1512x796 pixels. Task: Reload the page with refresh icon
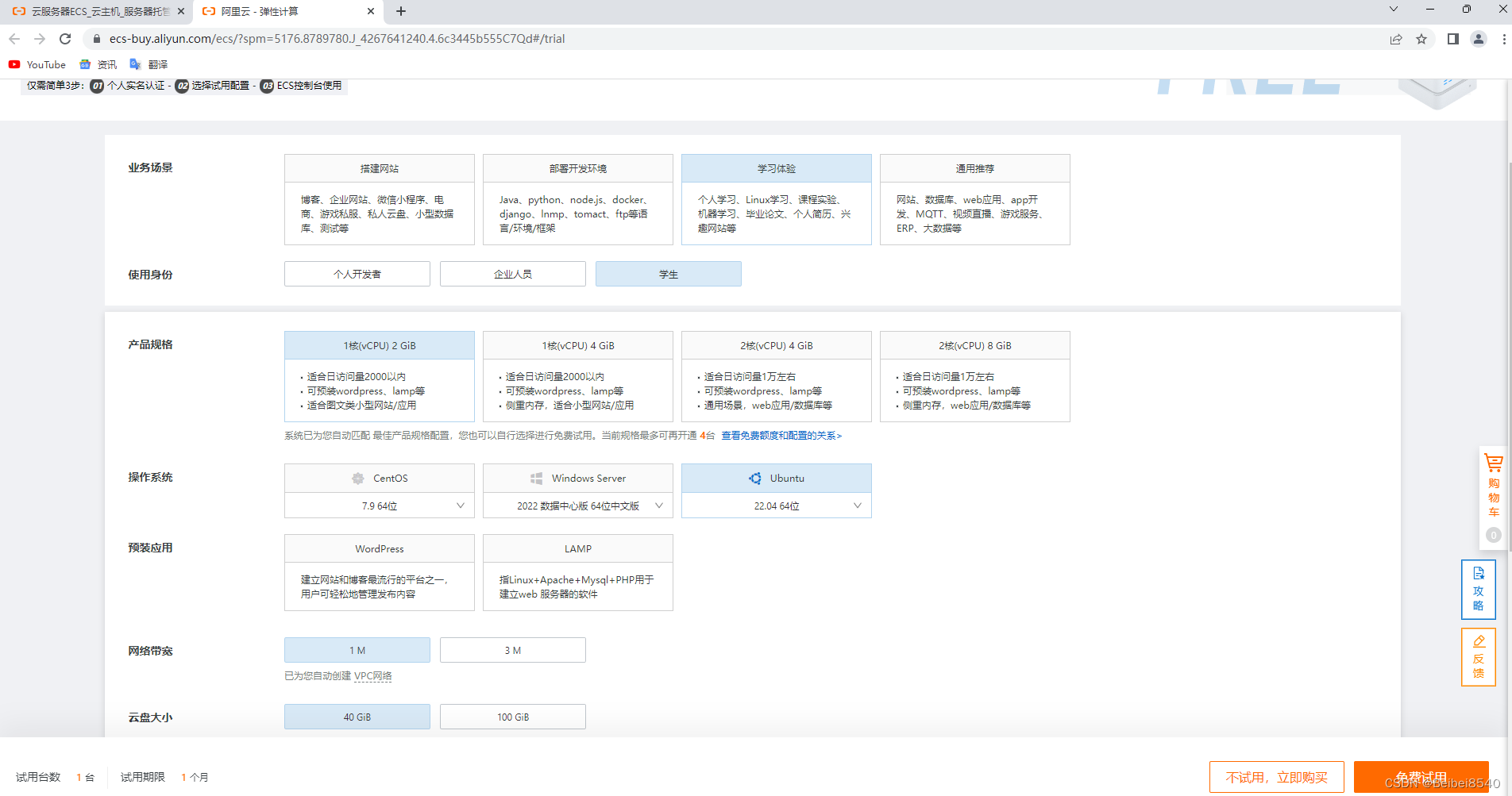tap(65, 39)
